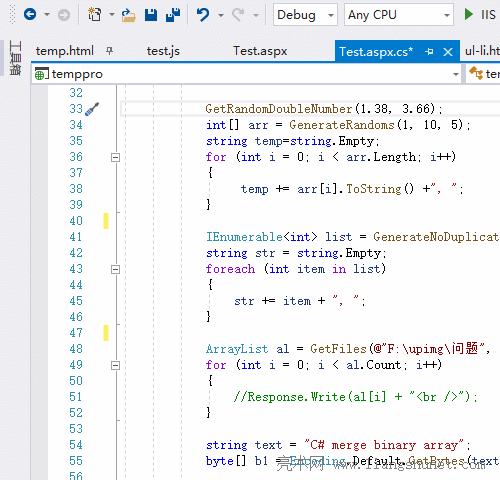Switch to the Test.aspx tab
500x480 pixels.
click(x=260, y=51)
